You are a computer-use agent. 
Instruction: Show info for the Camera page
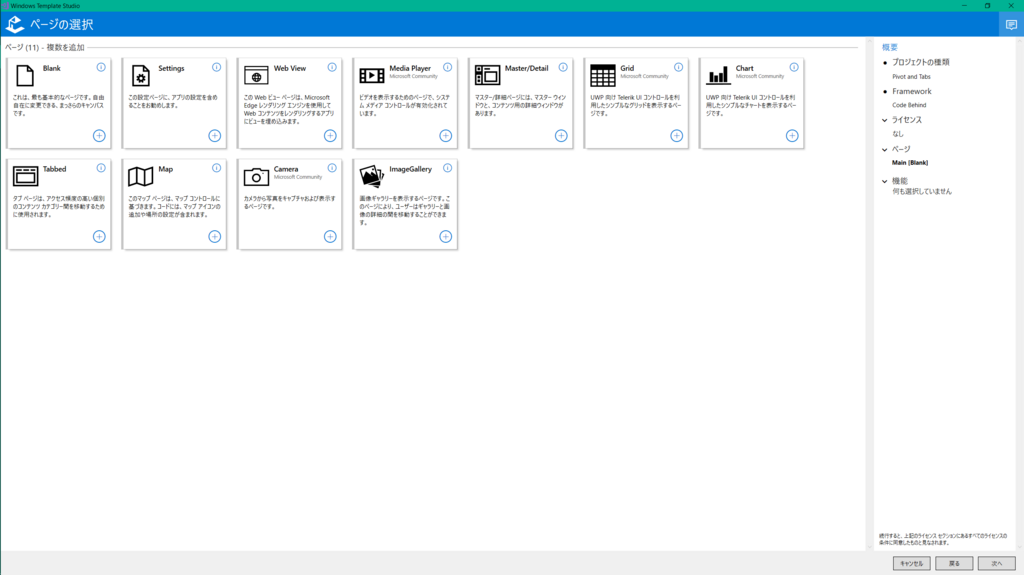[332, 168]
